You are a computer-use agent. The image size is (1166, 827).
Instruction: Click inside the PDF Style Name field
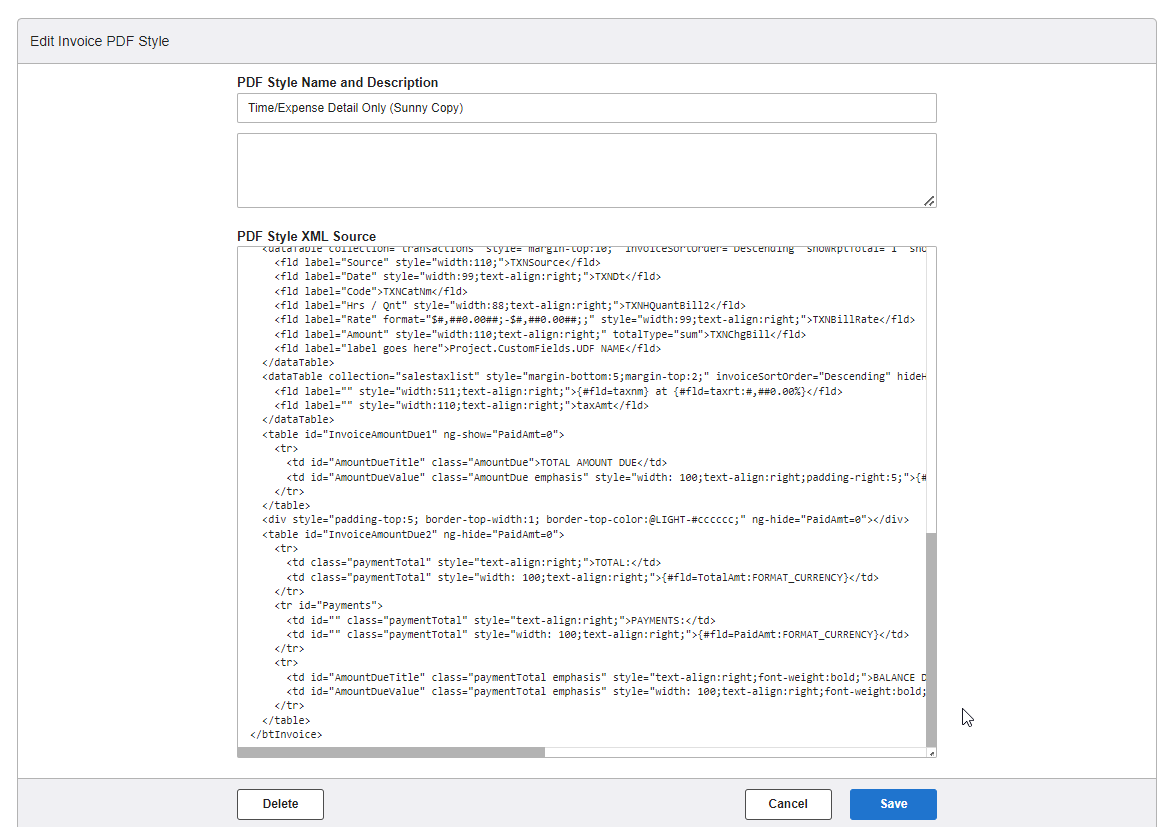click(586, 108)
